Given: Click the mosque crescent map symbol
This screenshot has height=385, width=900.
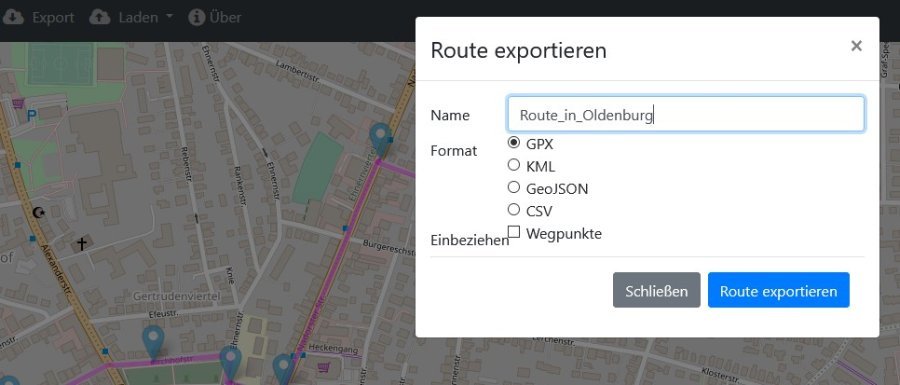Looking at the screenshot, I should pyautogui.click(x=39, y=213).
